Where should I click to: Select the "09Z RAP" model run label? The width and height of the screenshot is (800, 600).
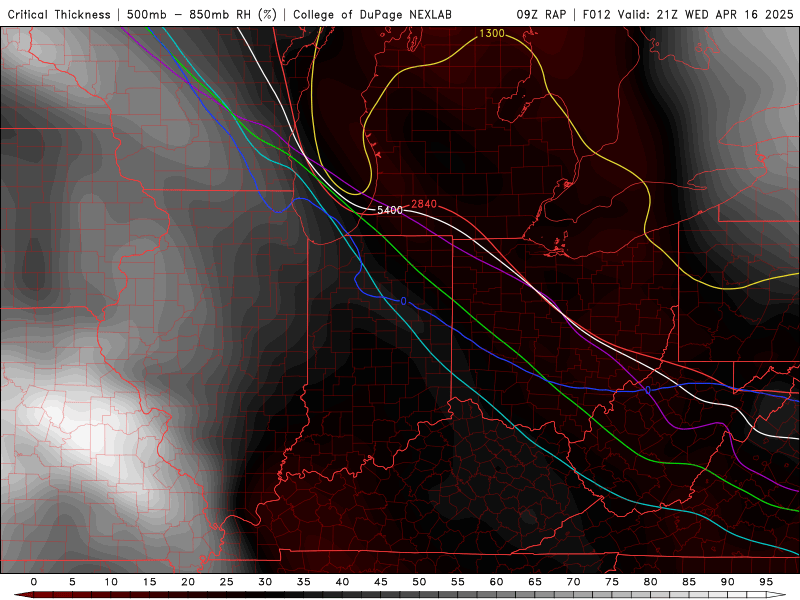[541, 15]
